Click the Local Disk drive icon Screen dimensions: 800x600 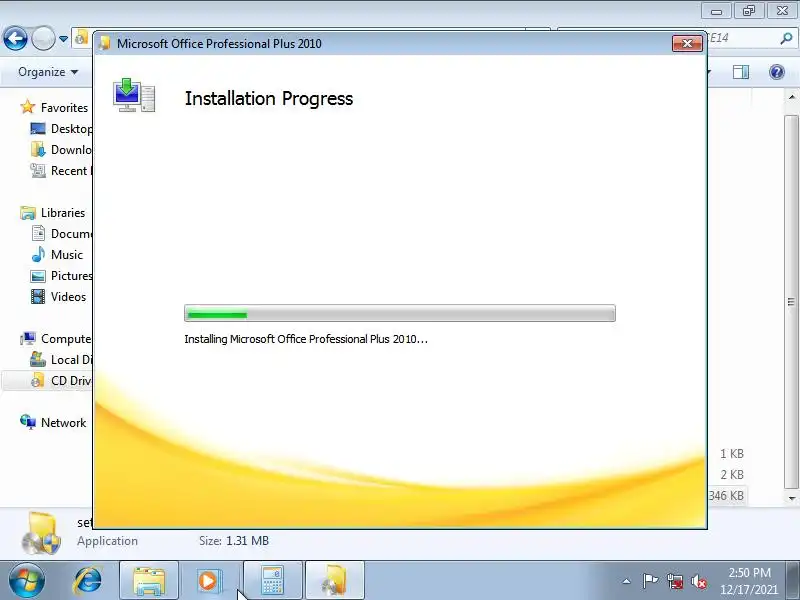coord(38,359)
